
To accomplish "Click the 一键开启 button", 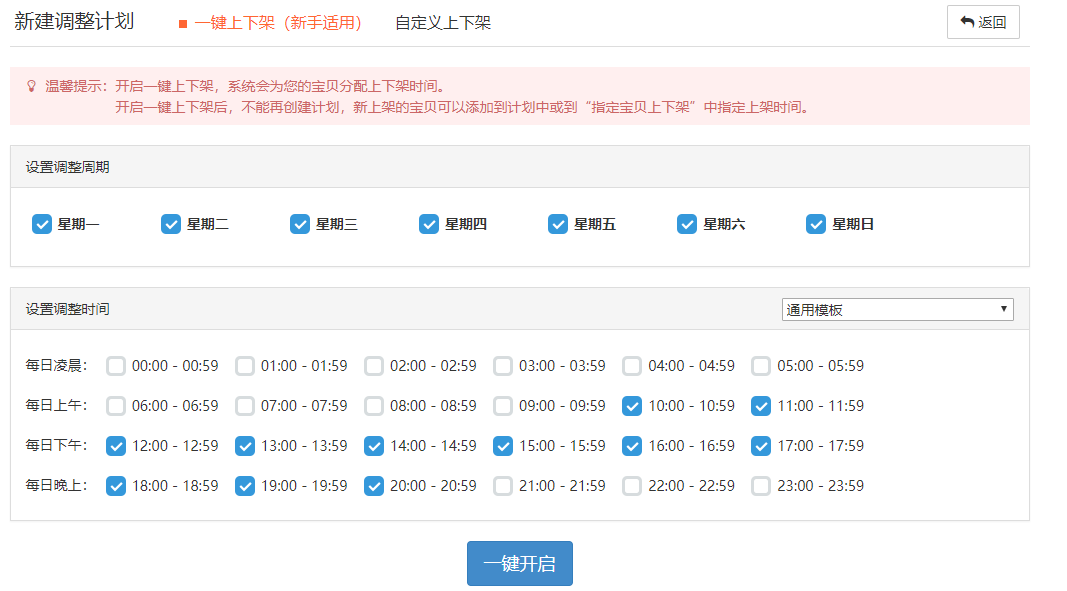I will [519, 564].
